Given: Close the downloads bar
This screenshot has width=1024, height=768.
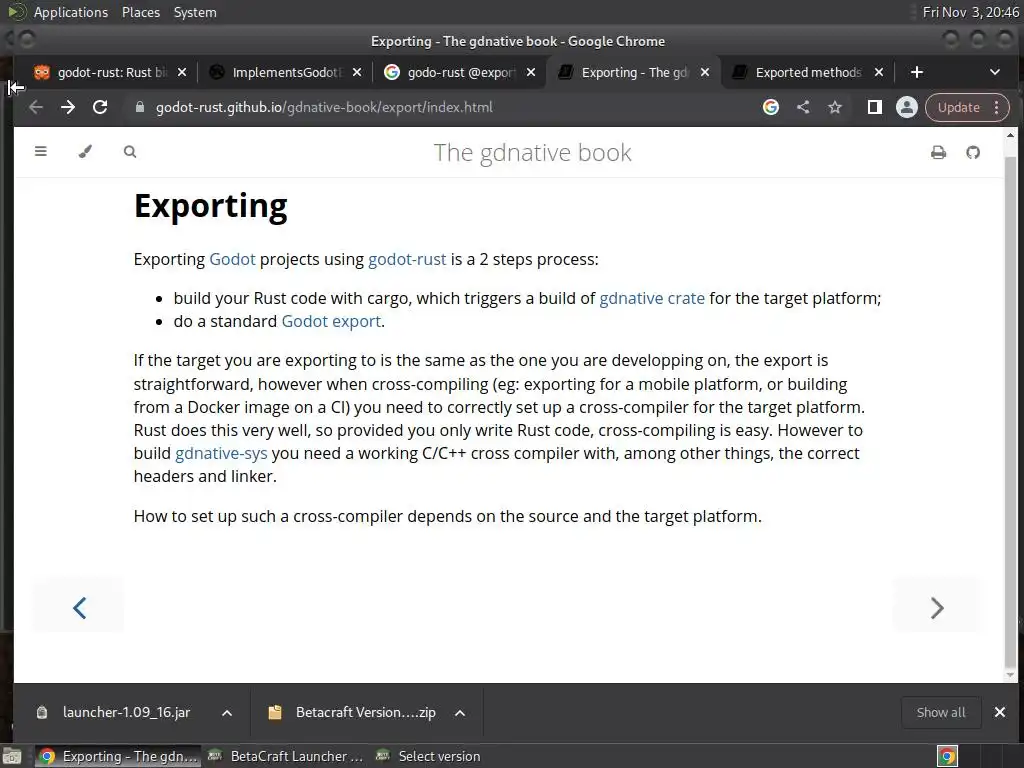Looking at the screenshot, I should coord(999,712).
